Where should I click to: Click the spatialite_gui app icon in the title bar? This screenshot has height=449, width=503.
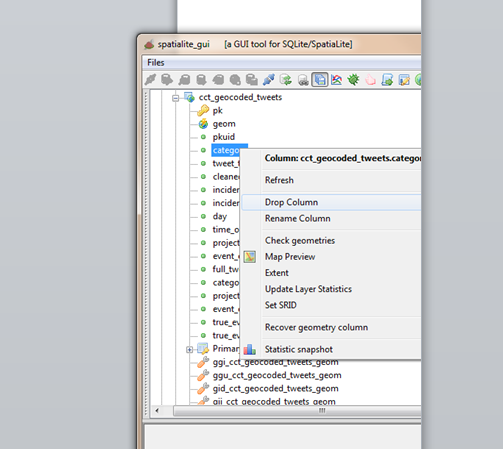[x=149, y=44]
